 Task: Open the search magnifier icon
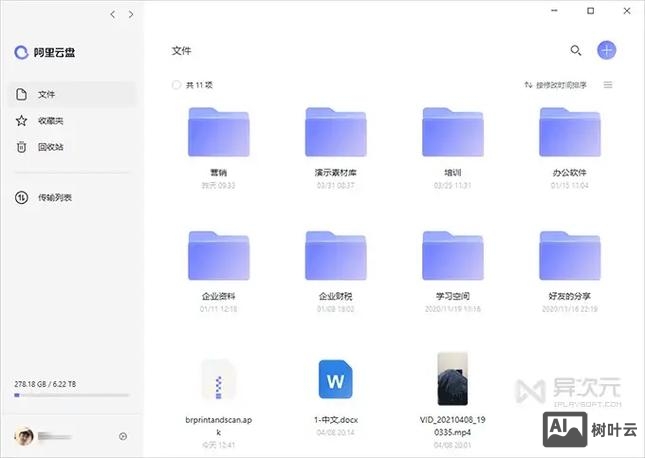point(575,50)
